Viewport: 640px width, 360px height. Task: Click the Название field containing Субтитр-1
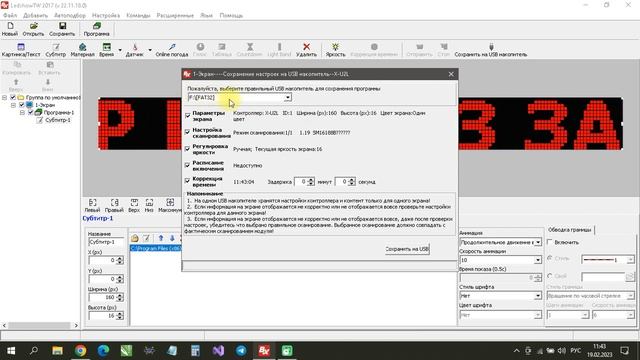(x=105, y=242)
